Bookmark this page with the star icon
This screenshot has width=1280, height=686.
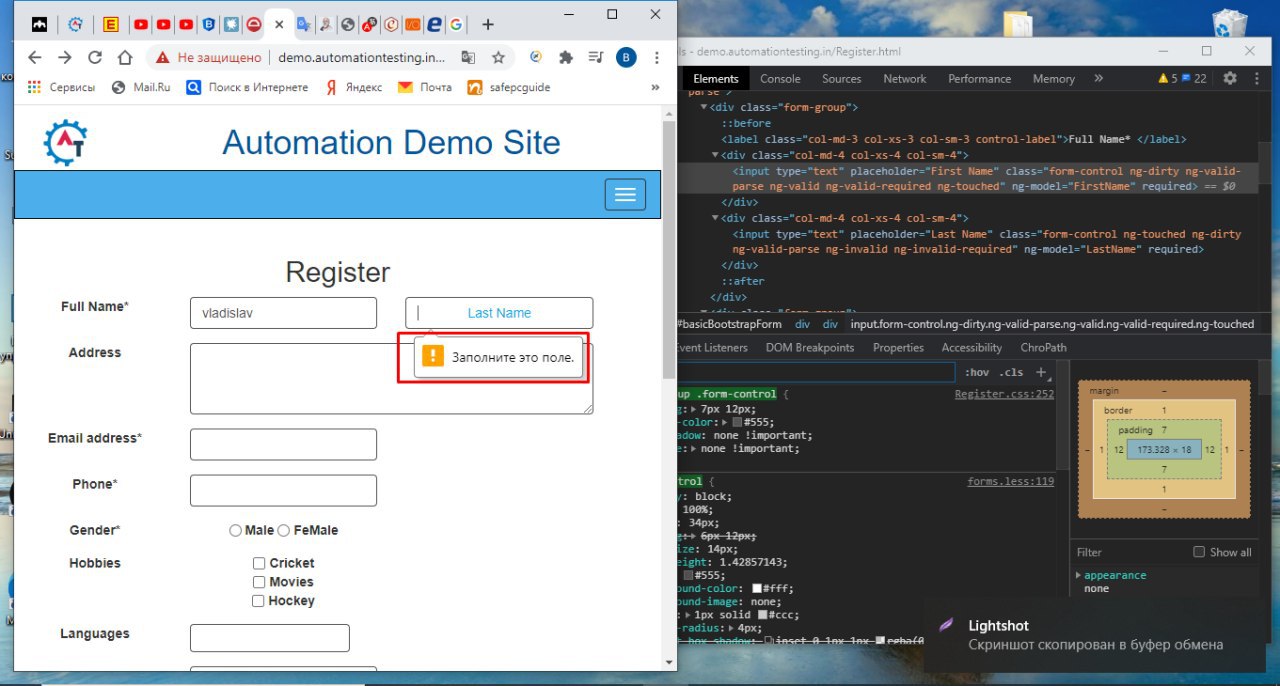pyautogui.click(x=498, y=57)
